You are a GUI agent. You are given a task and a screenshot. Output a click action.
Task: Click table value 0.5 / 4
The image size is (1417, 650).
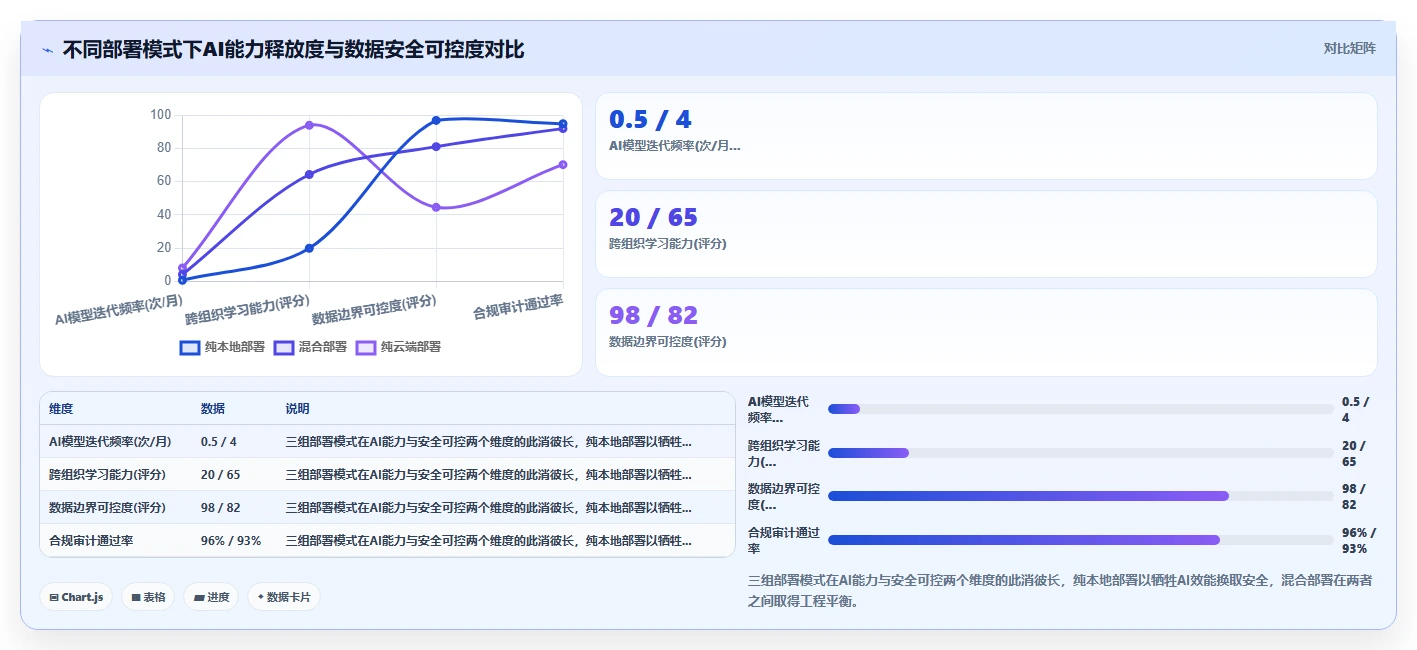click(x=219, y=442)
